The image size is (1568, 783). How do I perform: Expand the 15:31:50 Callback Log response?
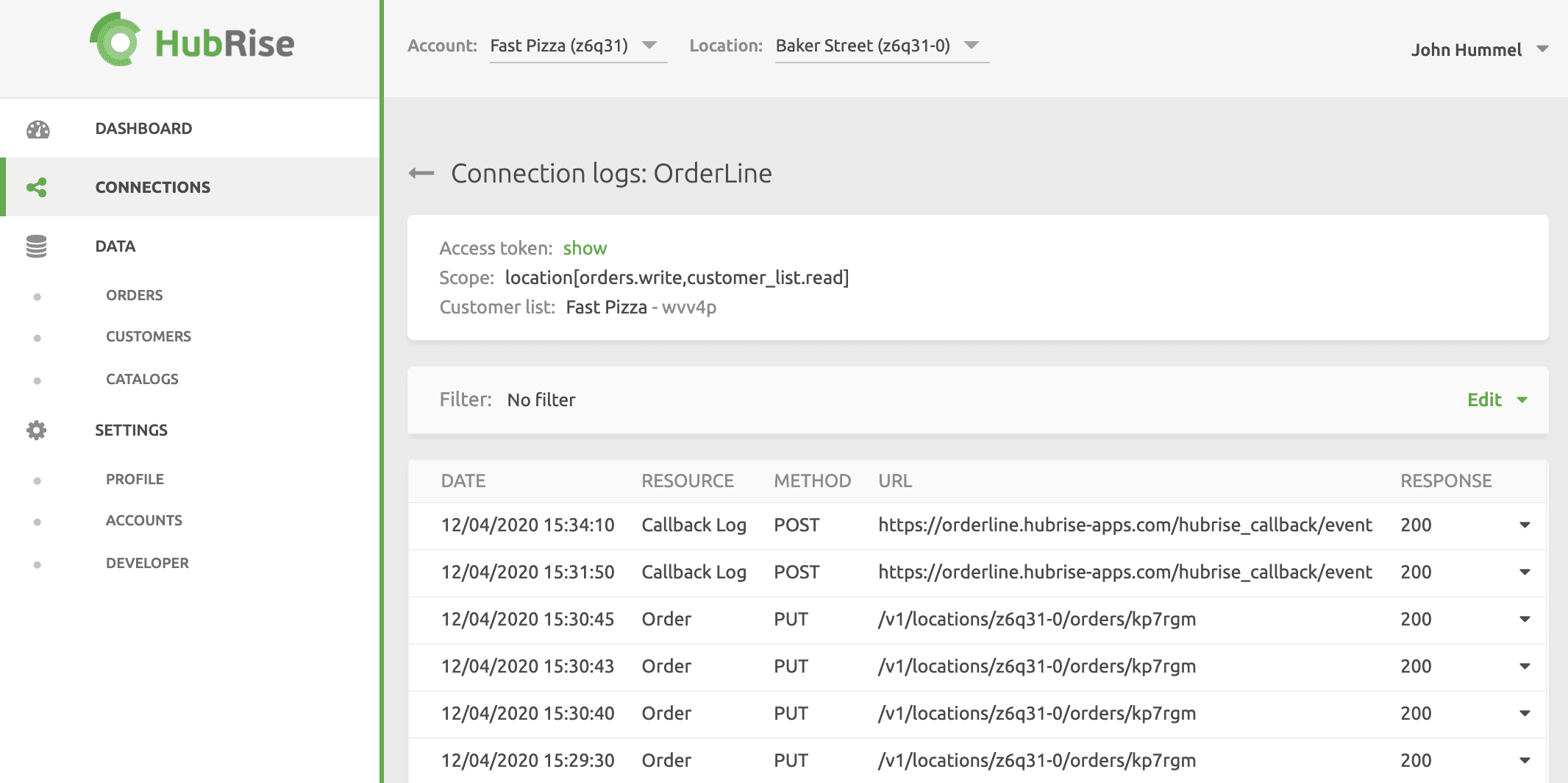coord(1523,572)
